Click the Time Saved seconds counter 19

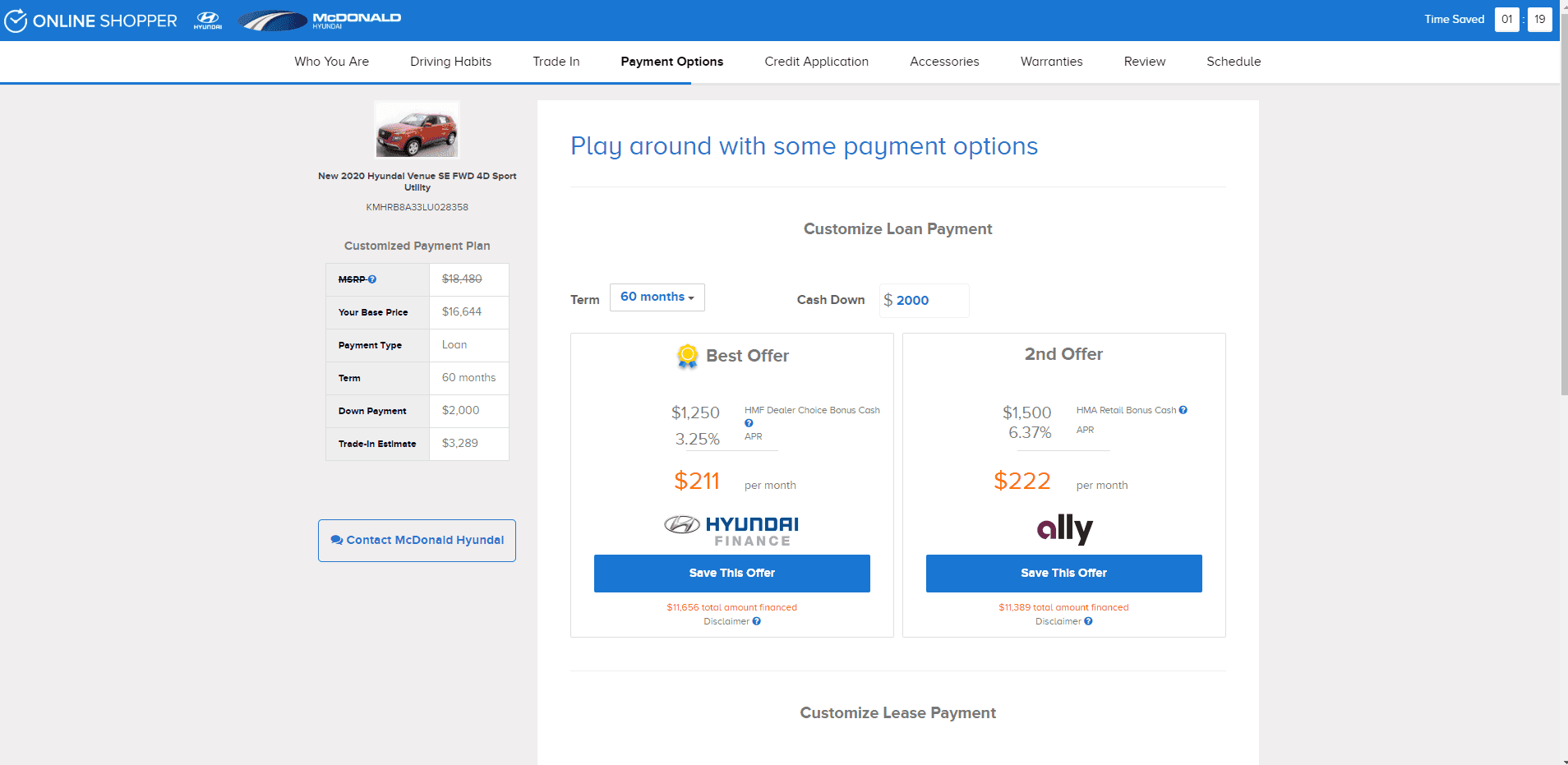tap(1540, 20)
